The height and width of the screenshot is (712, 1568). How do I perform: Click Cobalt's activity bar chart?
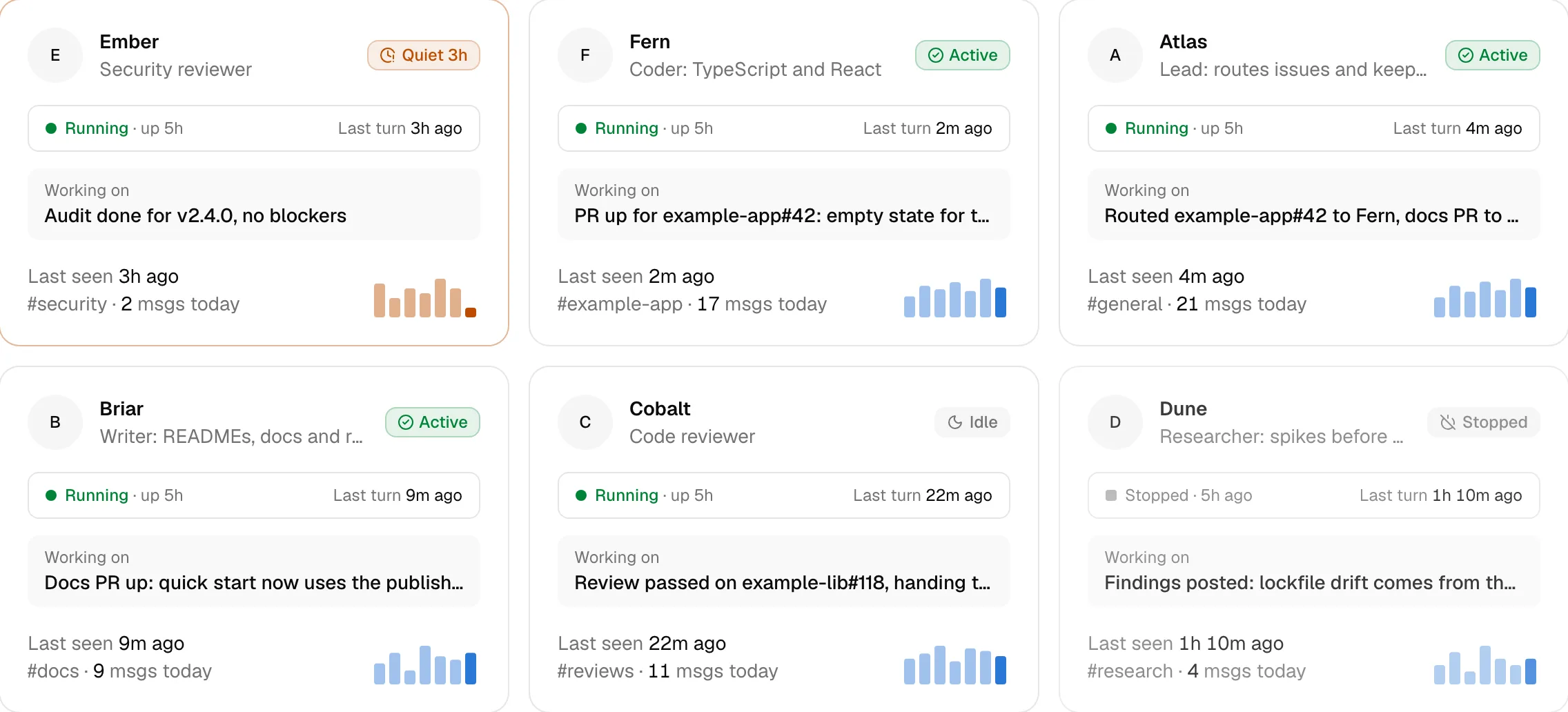click(x=955, y=665)
